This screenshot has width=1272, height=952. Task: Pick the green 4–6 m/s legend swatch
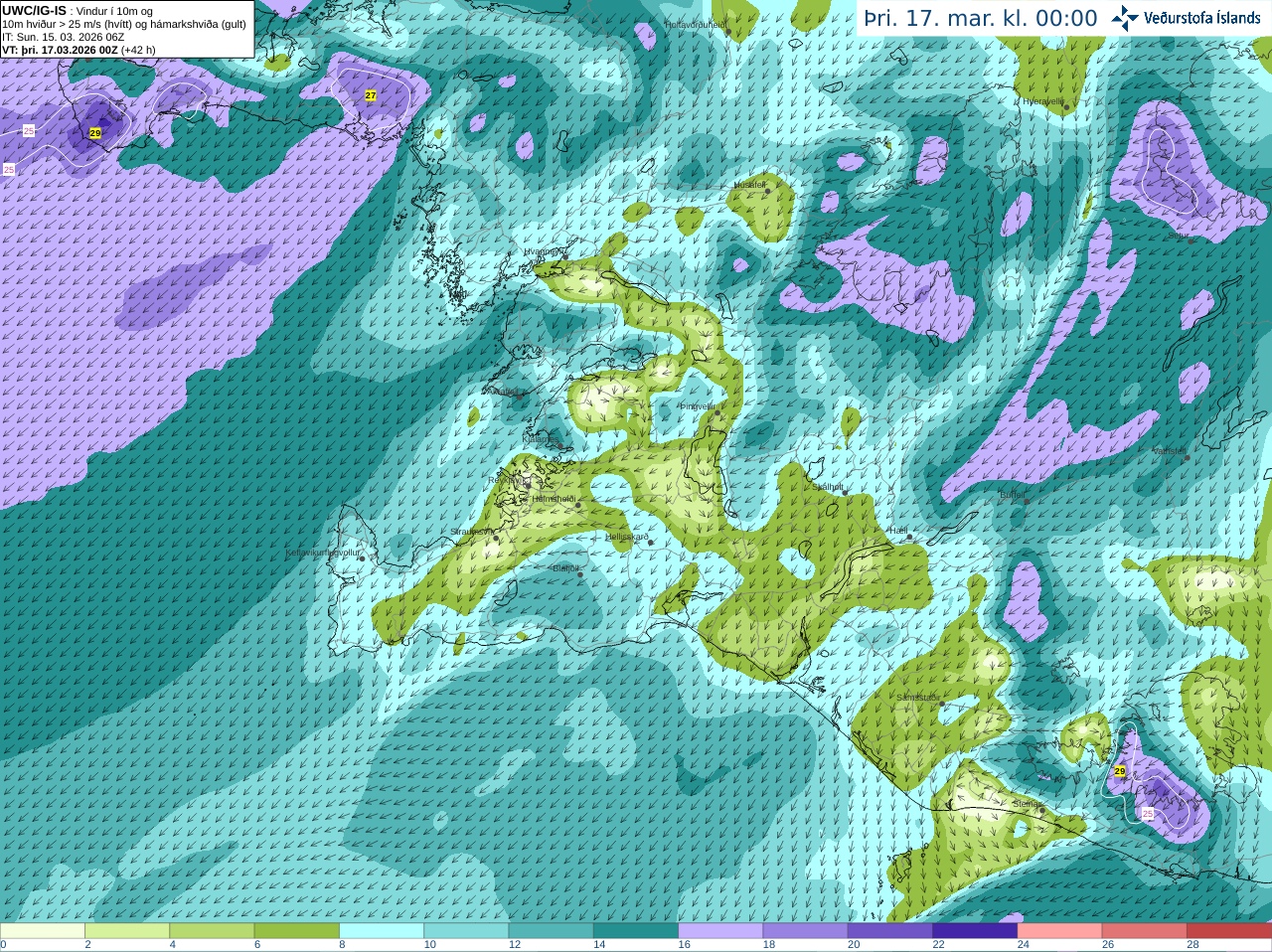pos(212,931)
